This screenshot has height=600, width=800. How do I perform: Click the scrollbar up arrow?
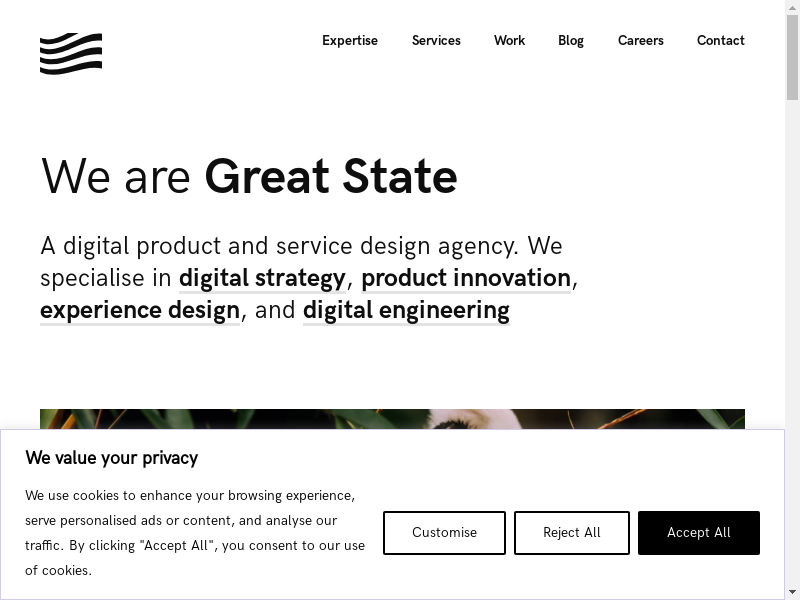tap(792, 8)
